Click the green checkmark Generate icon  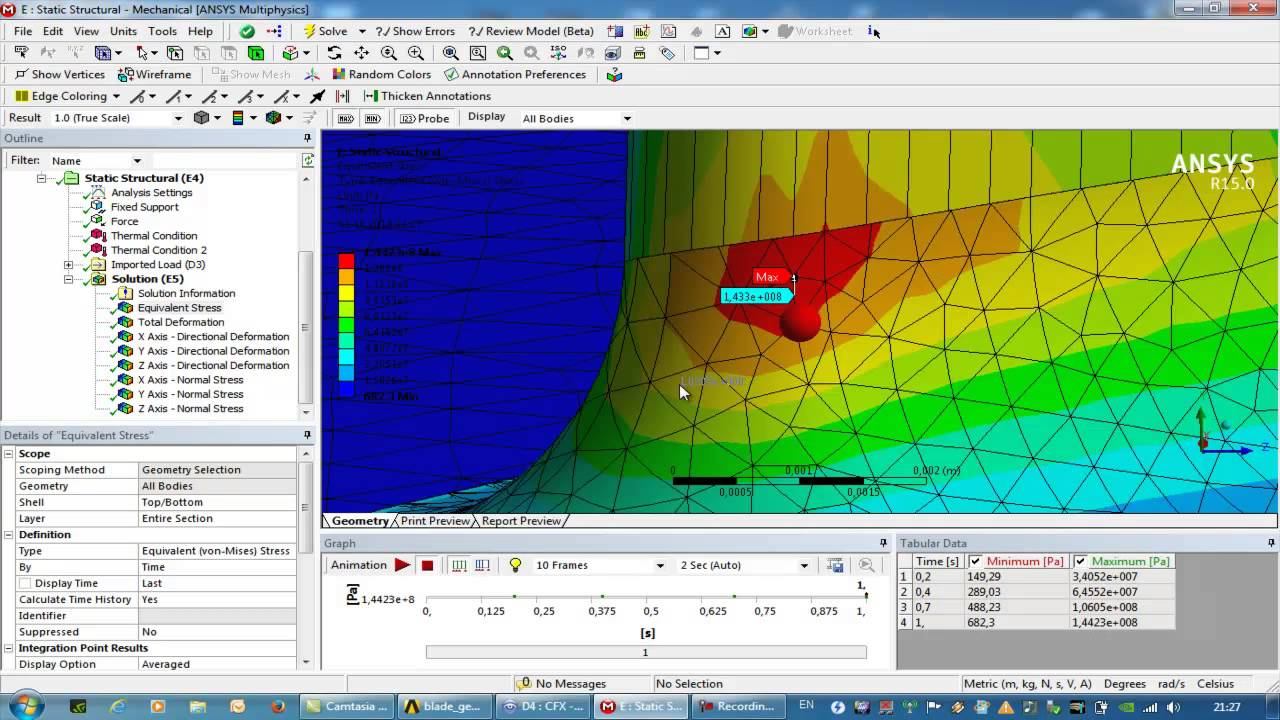coord(247,31)
